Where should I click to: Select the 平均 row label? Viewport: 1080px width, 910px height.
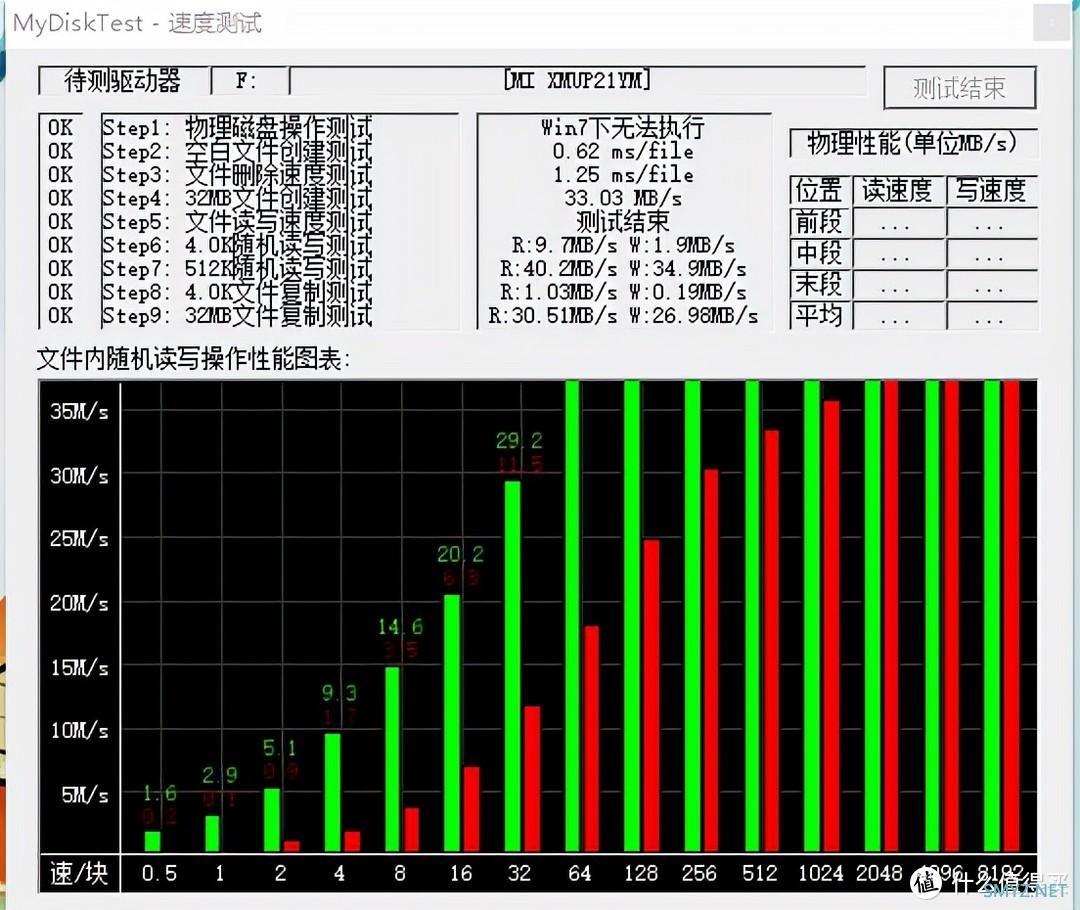818,316
